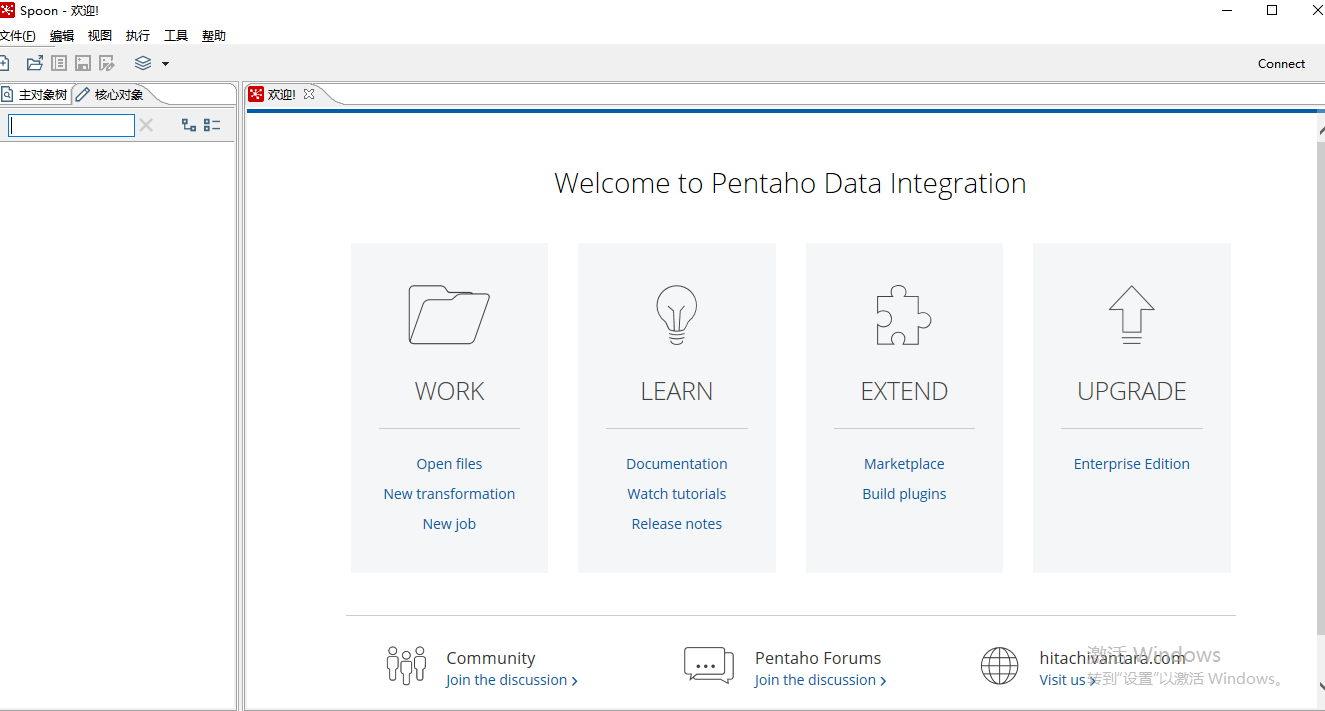Open the 帮助 menu
Image resolution: width=1325 pixels, height=711 pixels.
(x=214, y=36)
